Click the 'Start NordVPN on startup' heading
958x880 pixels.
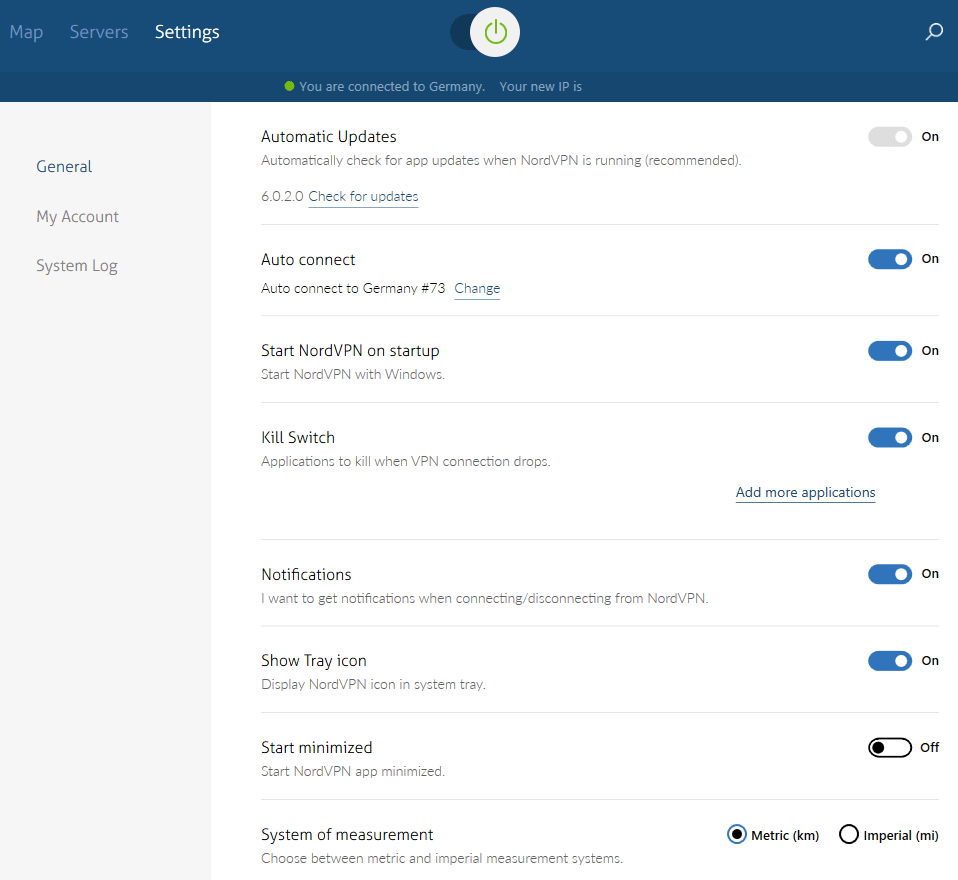[x=350, y=351]
